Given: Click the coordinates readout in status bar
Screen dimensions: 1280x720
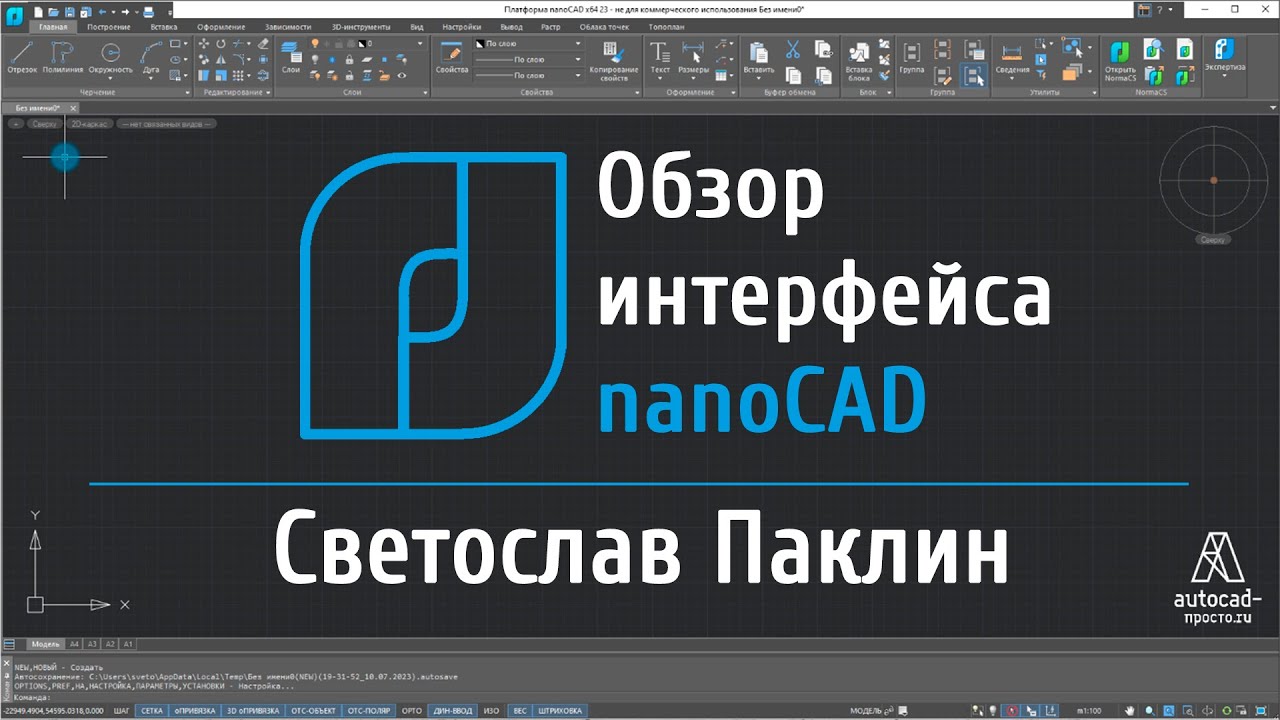Looking at the screenshot, I should 54,710.
